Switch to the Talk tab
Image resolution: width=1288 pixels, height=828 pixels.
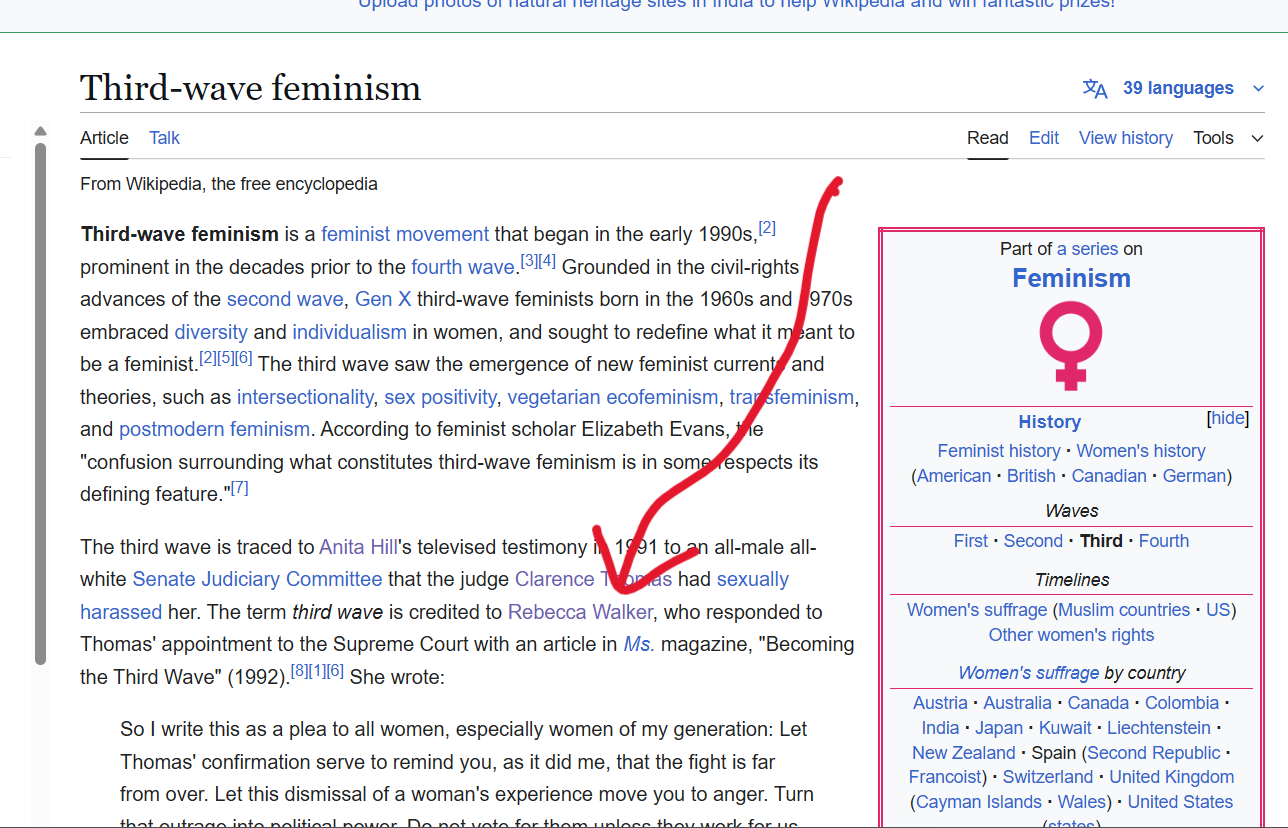point(164,138)
